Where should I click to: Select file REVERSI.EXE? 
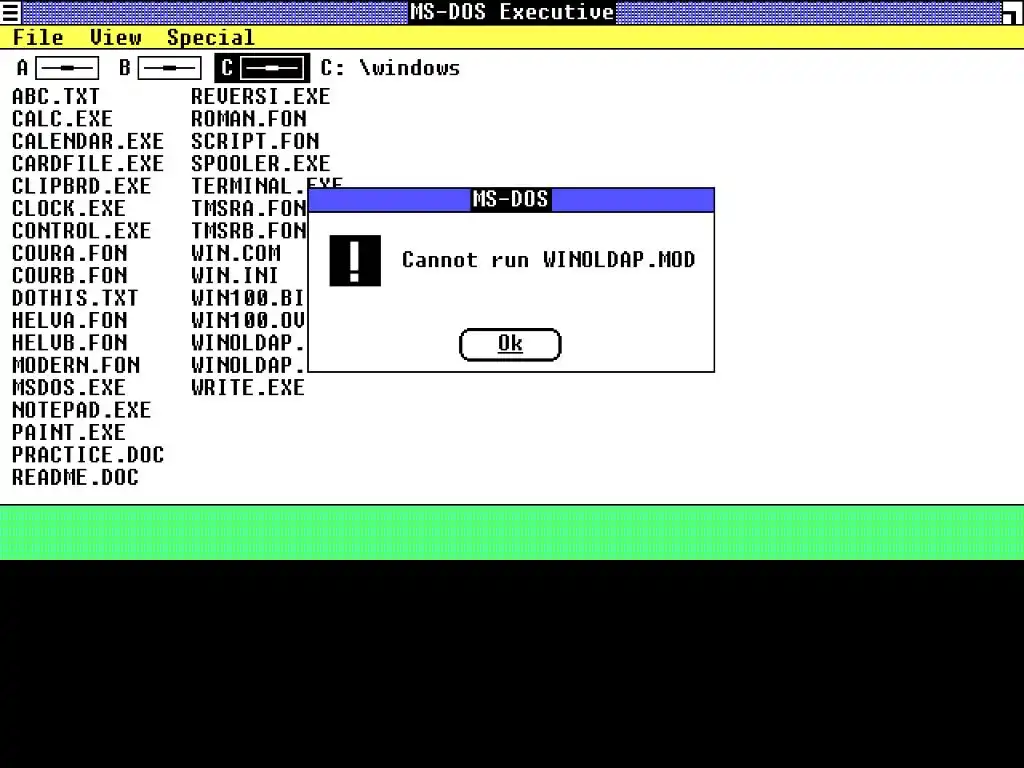pos(261,97)
